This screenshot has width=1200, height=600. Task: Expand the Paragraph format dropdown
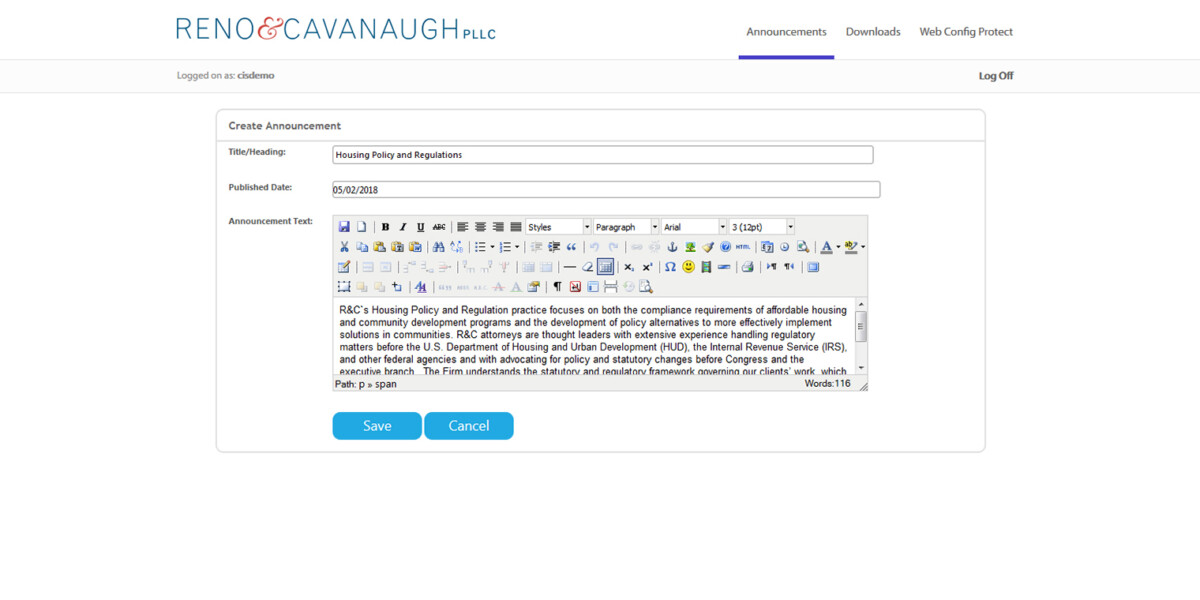[x=626, y=227]
